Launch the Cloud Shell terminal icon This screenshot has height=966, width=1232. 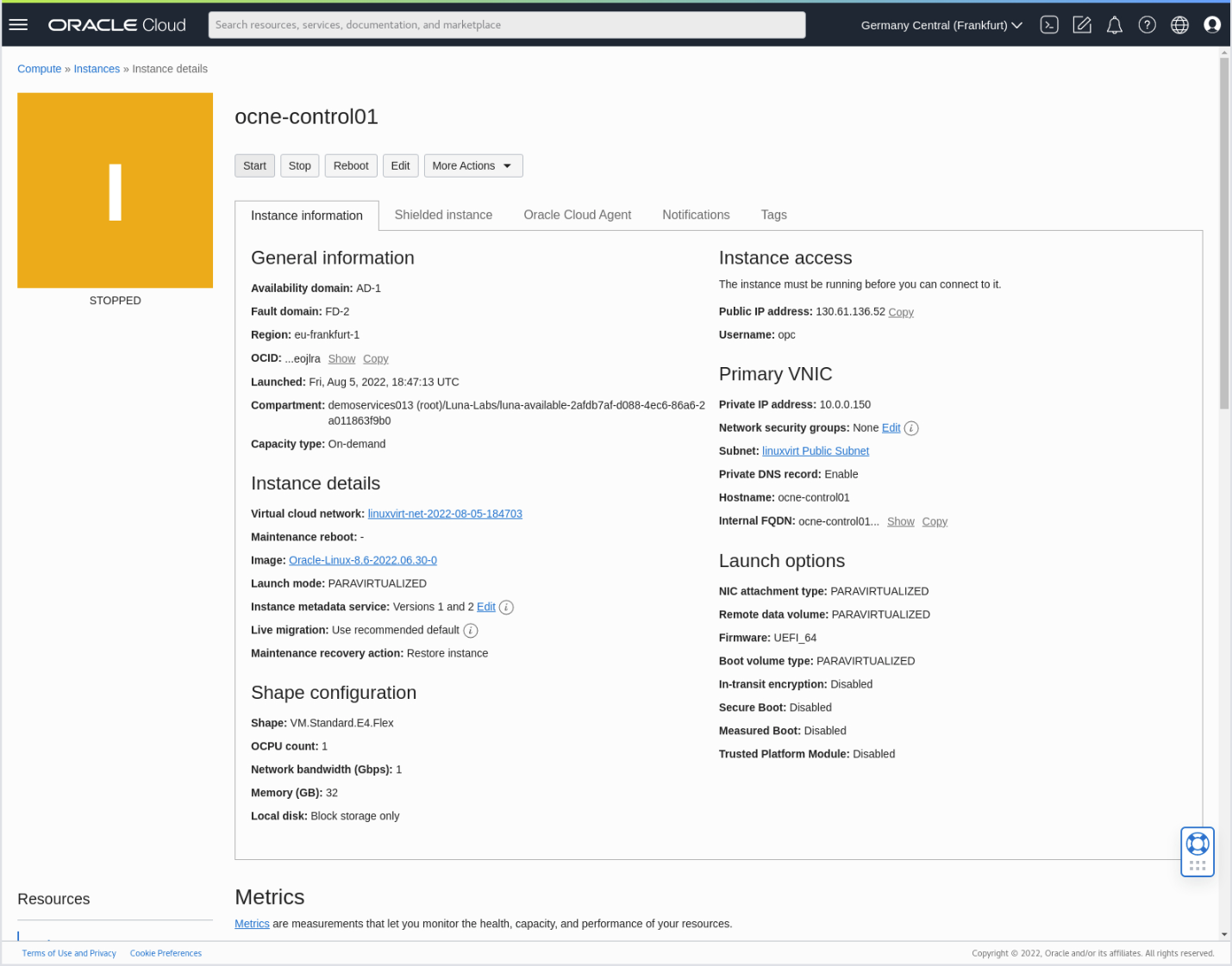1048,24
